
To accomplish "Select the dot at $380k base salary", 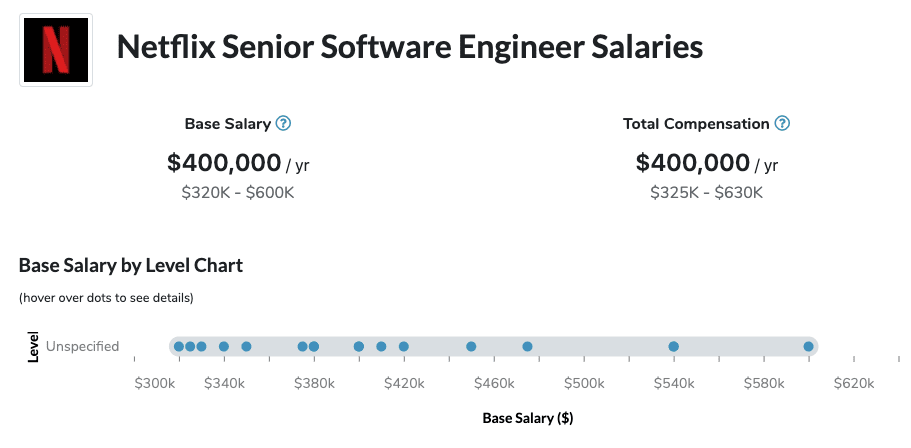I will point(314,347).
